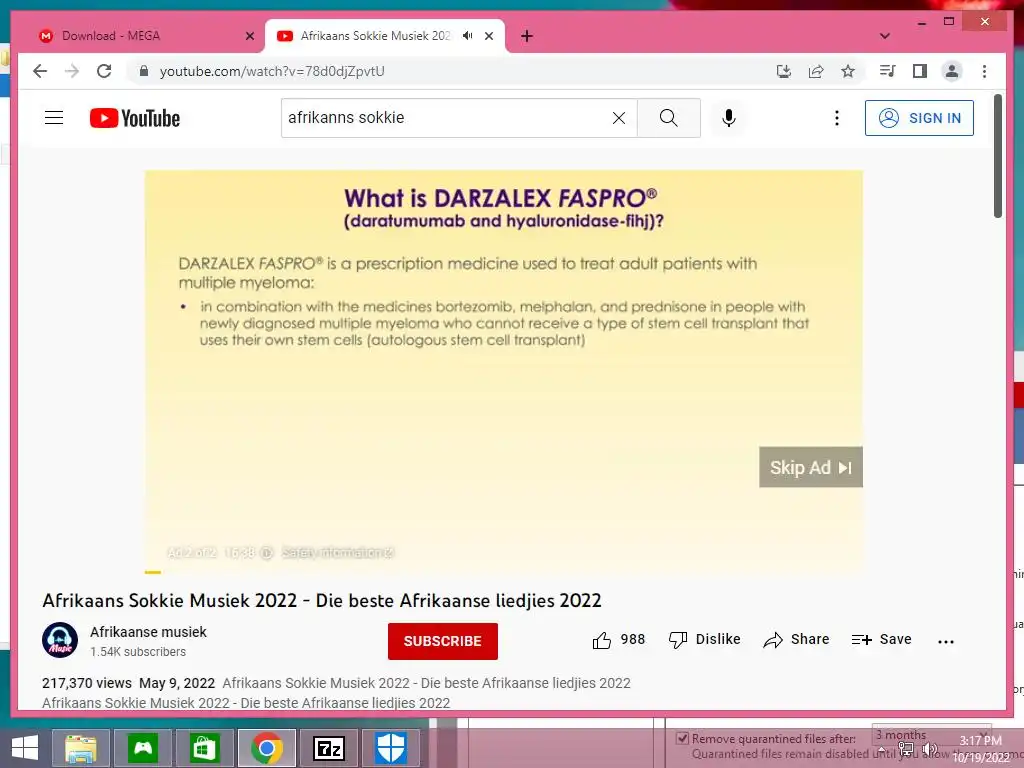
Task: Open Xbox app from taskbar
Action: pos(143,748)
